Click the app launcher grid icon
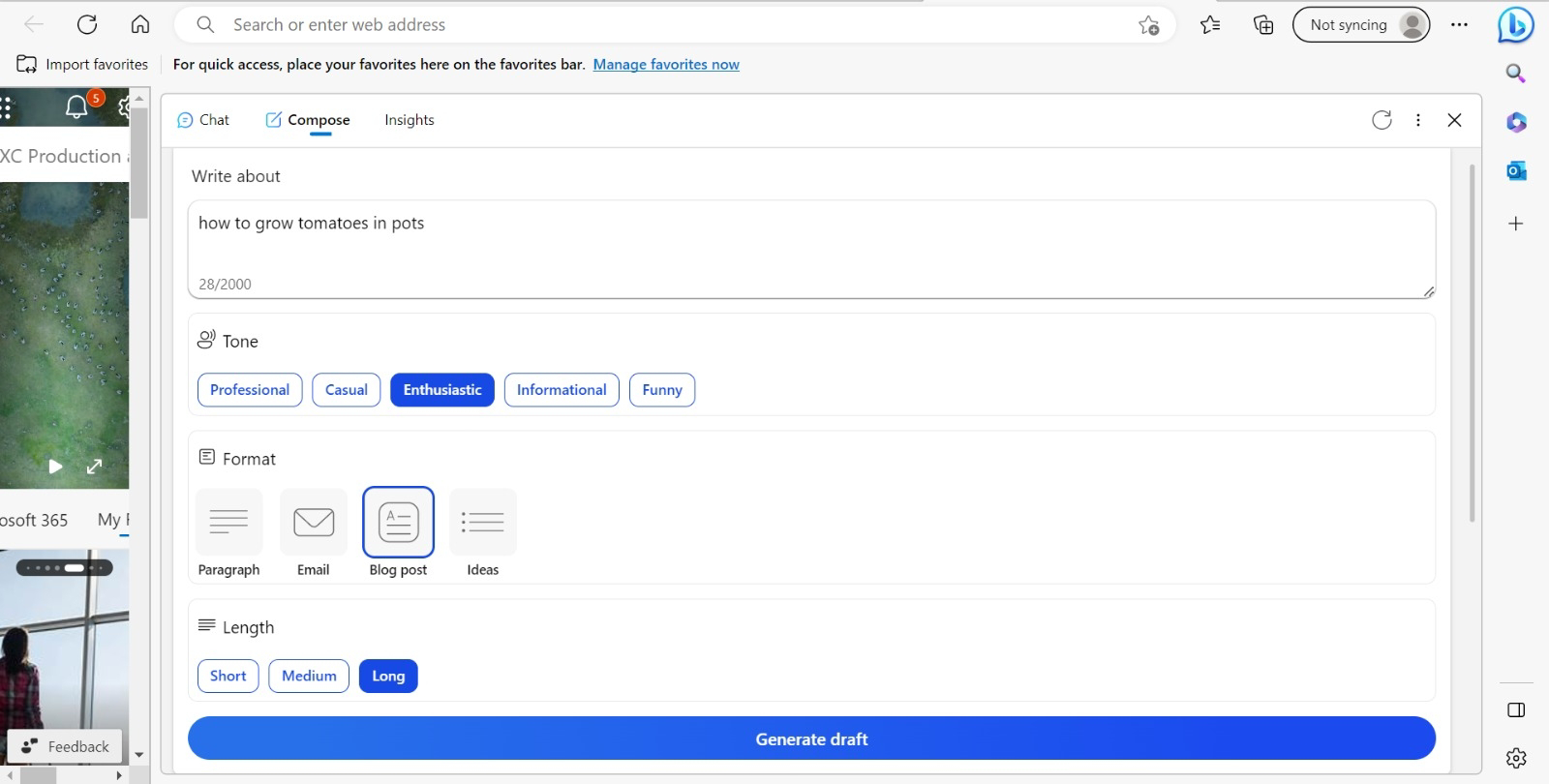 tap(6, 106)
